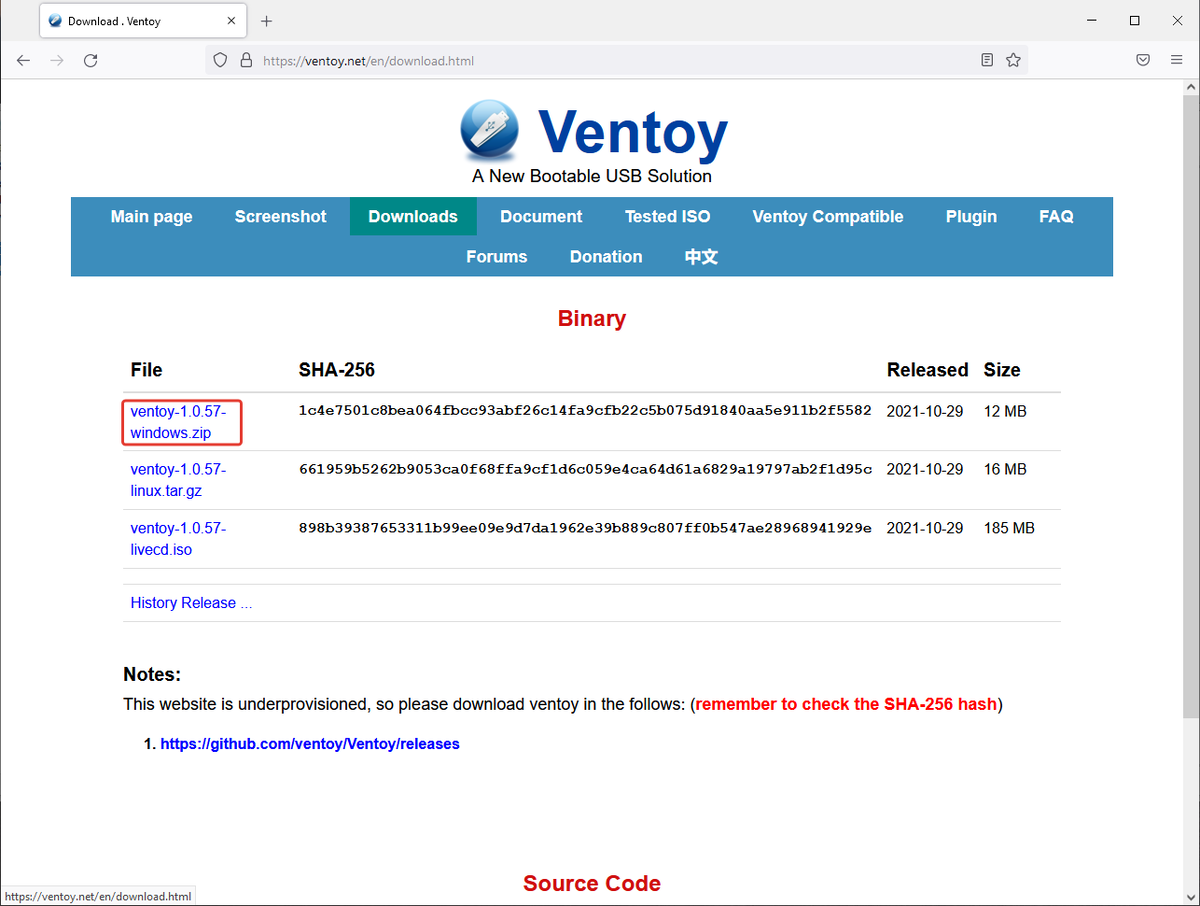Screen dimensions: 1200x906
Task: Open the History Release link
Action: [191, 603]
